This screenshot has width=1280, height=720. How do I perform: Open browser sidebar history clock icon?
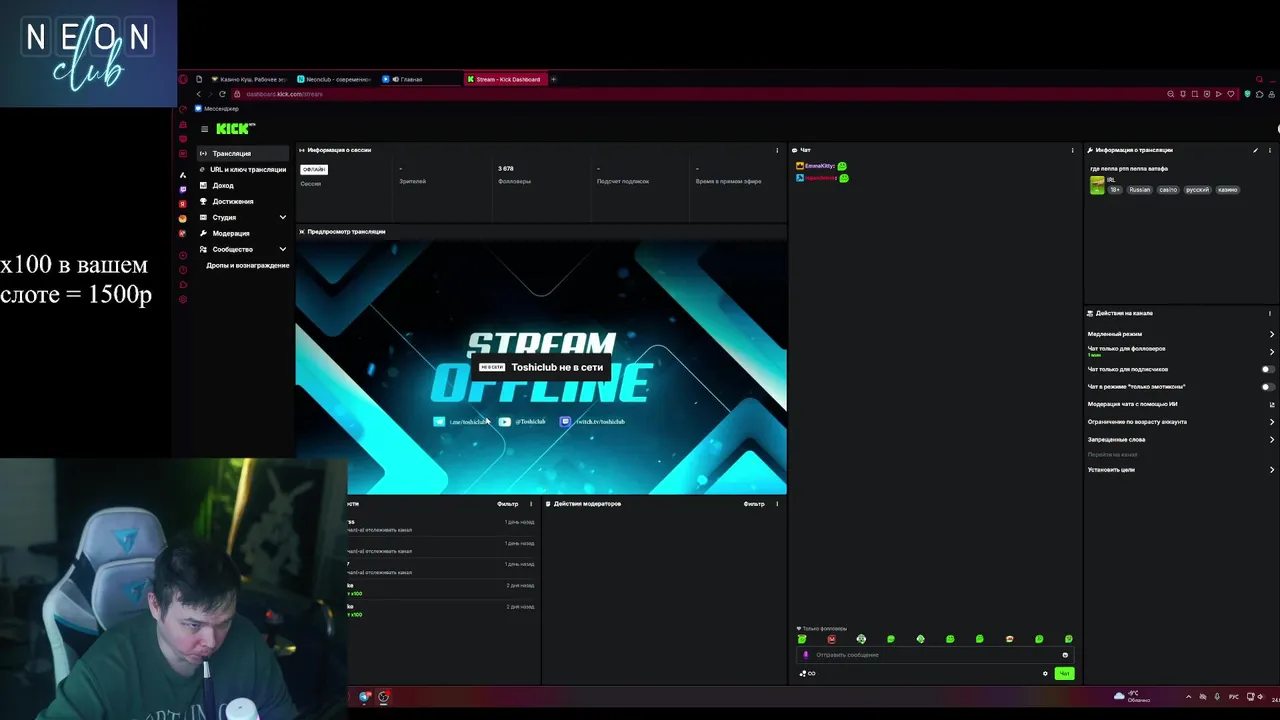coord(182,270)
